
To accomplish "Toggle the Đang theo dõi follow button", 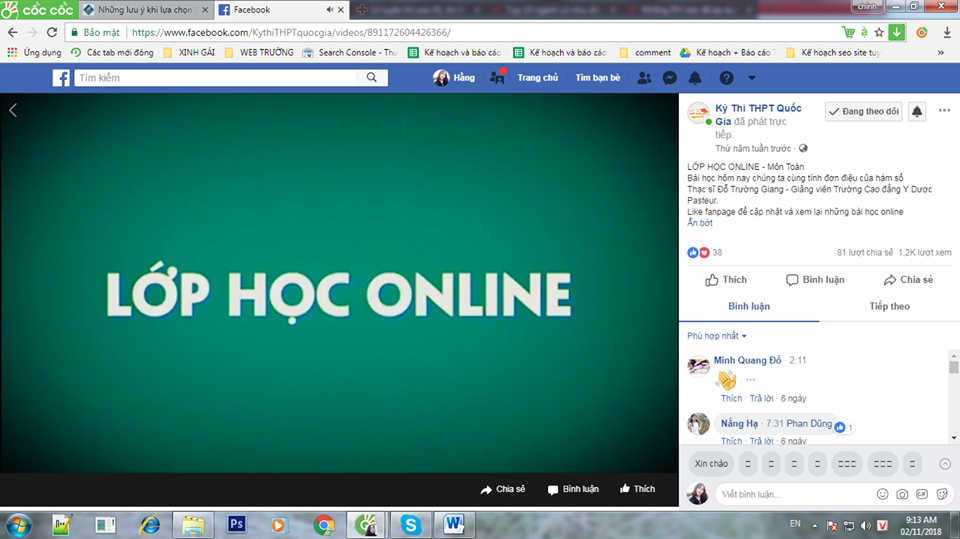I will click(863, 111).
